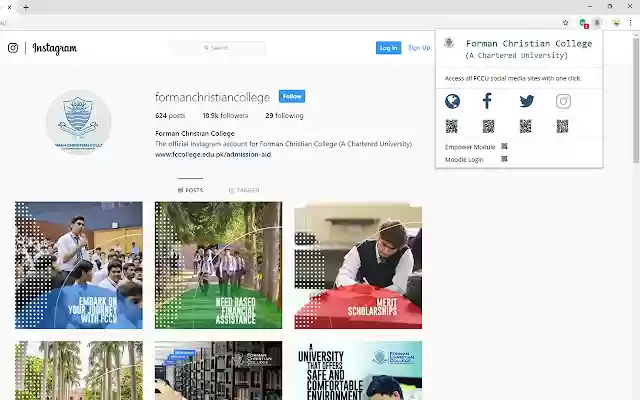Viewport: 640px width, 400px height.
Task: Click the yellow-green extension icon in the toolbar
Action: pyautogui.click(x=616, y=23)
